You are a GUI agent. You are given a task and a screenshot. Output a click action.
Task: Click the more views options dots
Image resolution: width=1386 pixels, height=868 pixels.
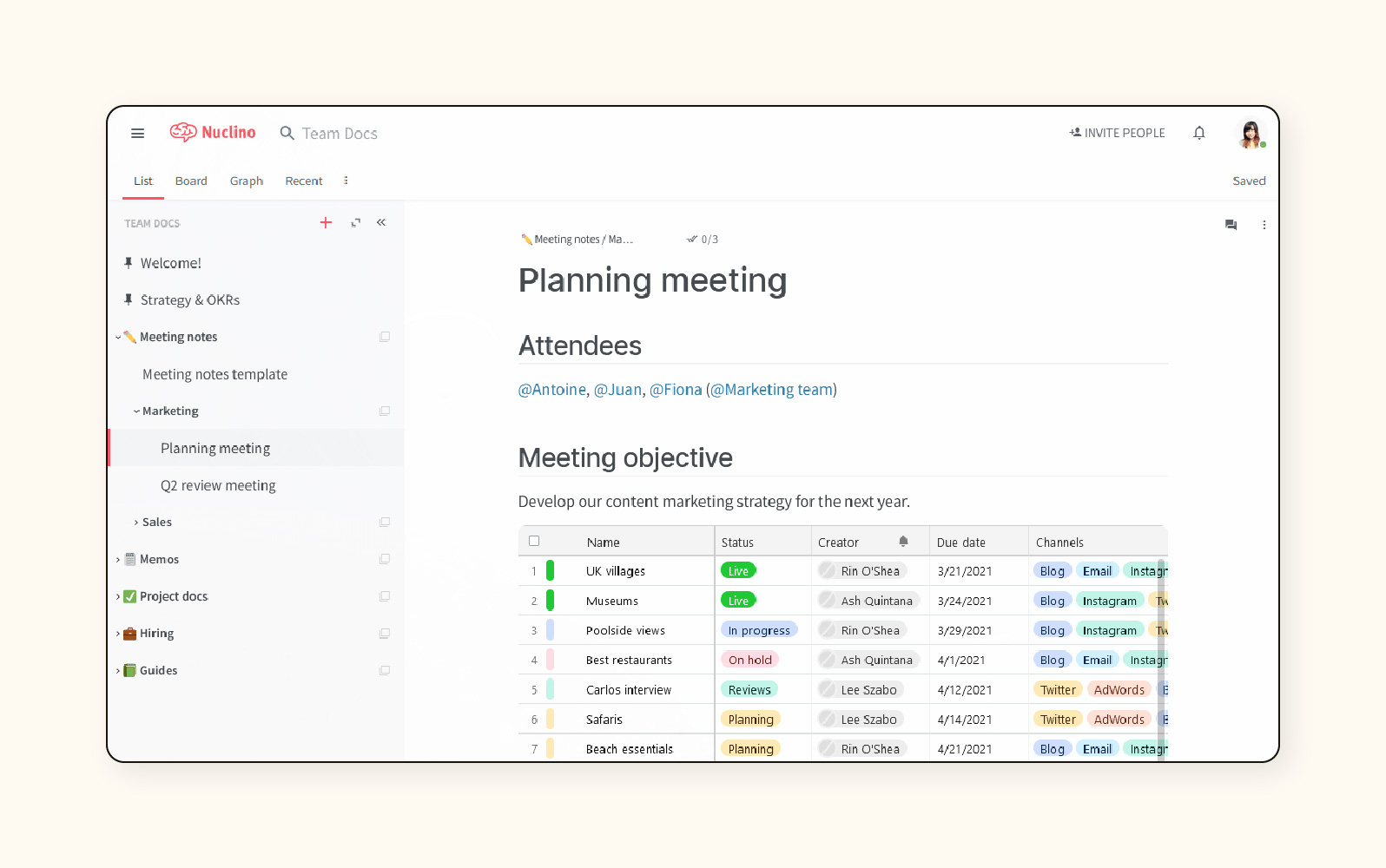coord(346,181)
